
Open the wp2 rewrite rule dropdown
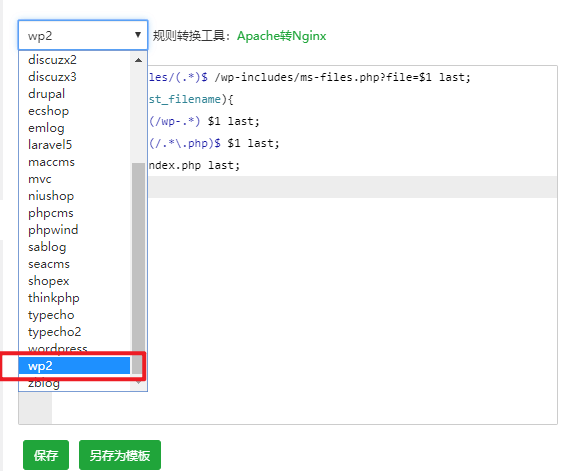pos(83,35)
